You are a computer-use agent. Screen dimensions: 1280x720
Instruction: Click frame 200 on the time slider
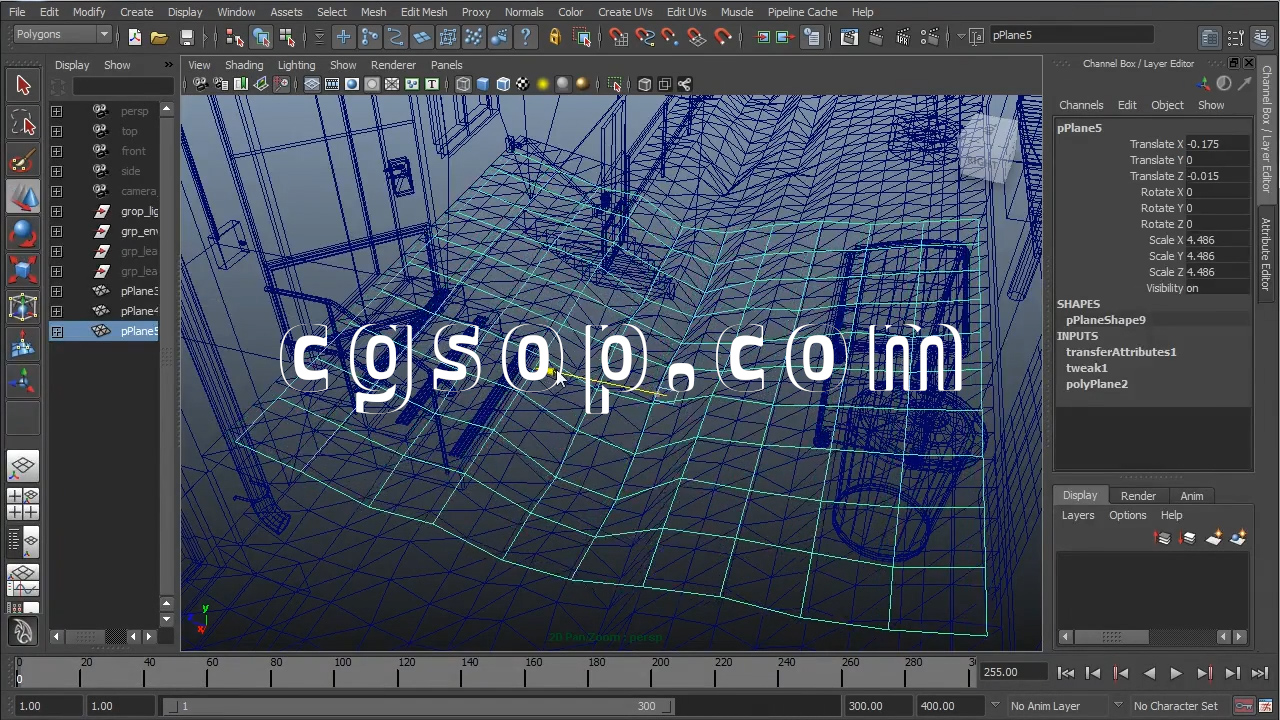point(660,671)
